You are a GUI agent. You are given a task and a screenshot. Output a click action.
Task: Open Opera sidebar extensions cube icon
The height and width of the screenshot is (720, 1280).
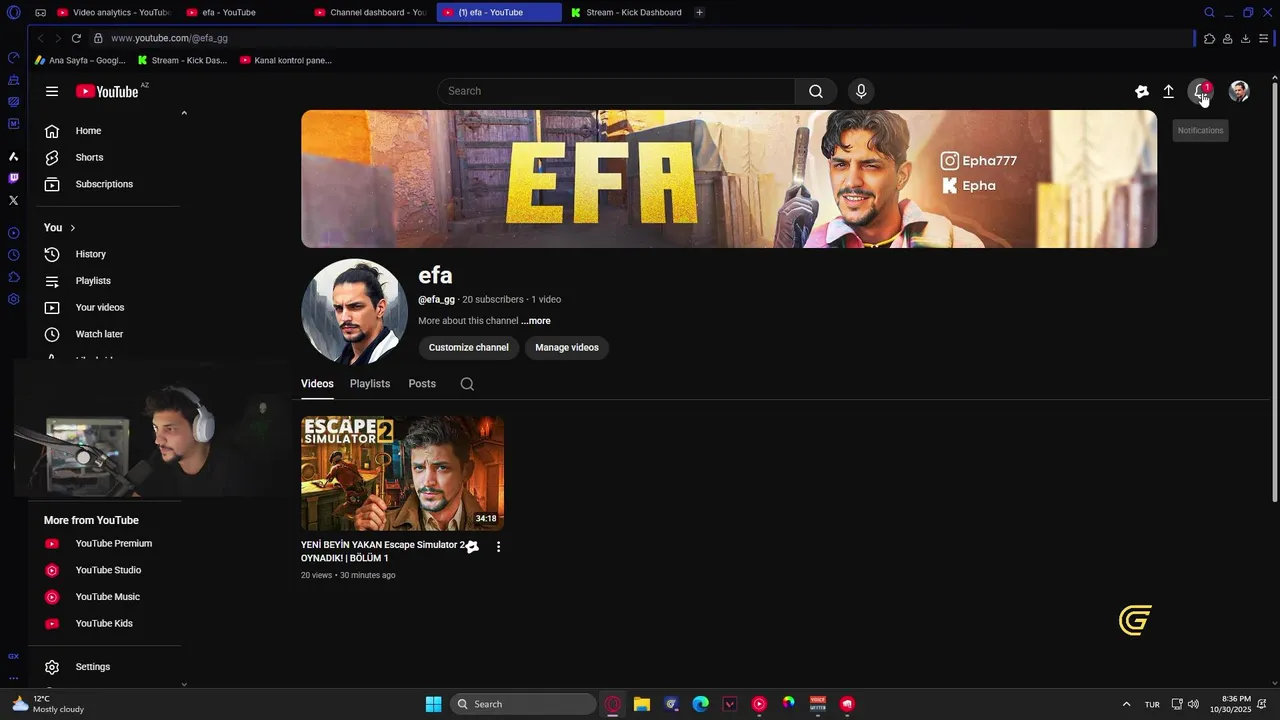(x=13, y=277)
